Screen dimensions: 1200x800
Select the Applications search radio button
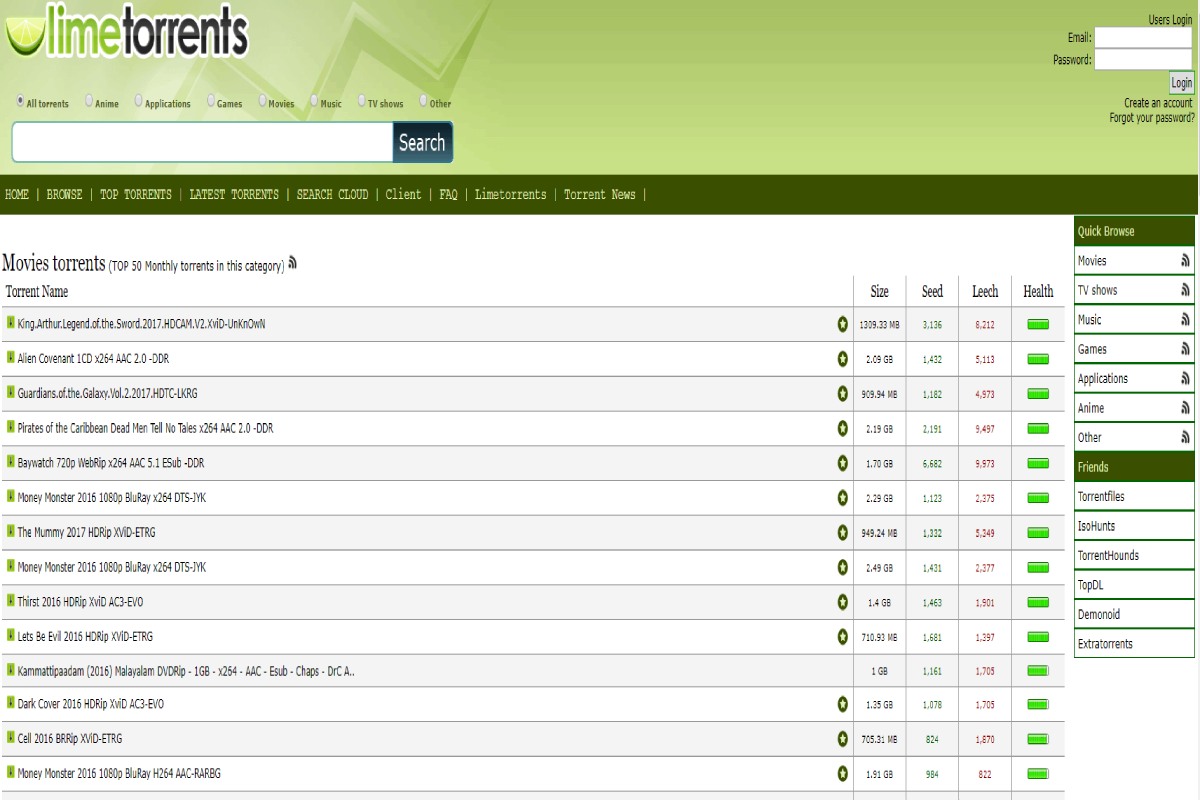point(139,101)
